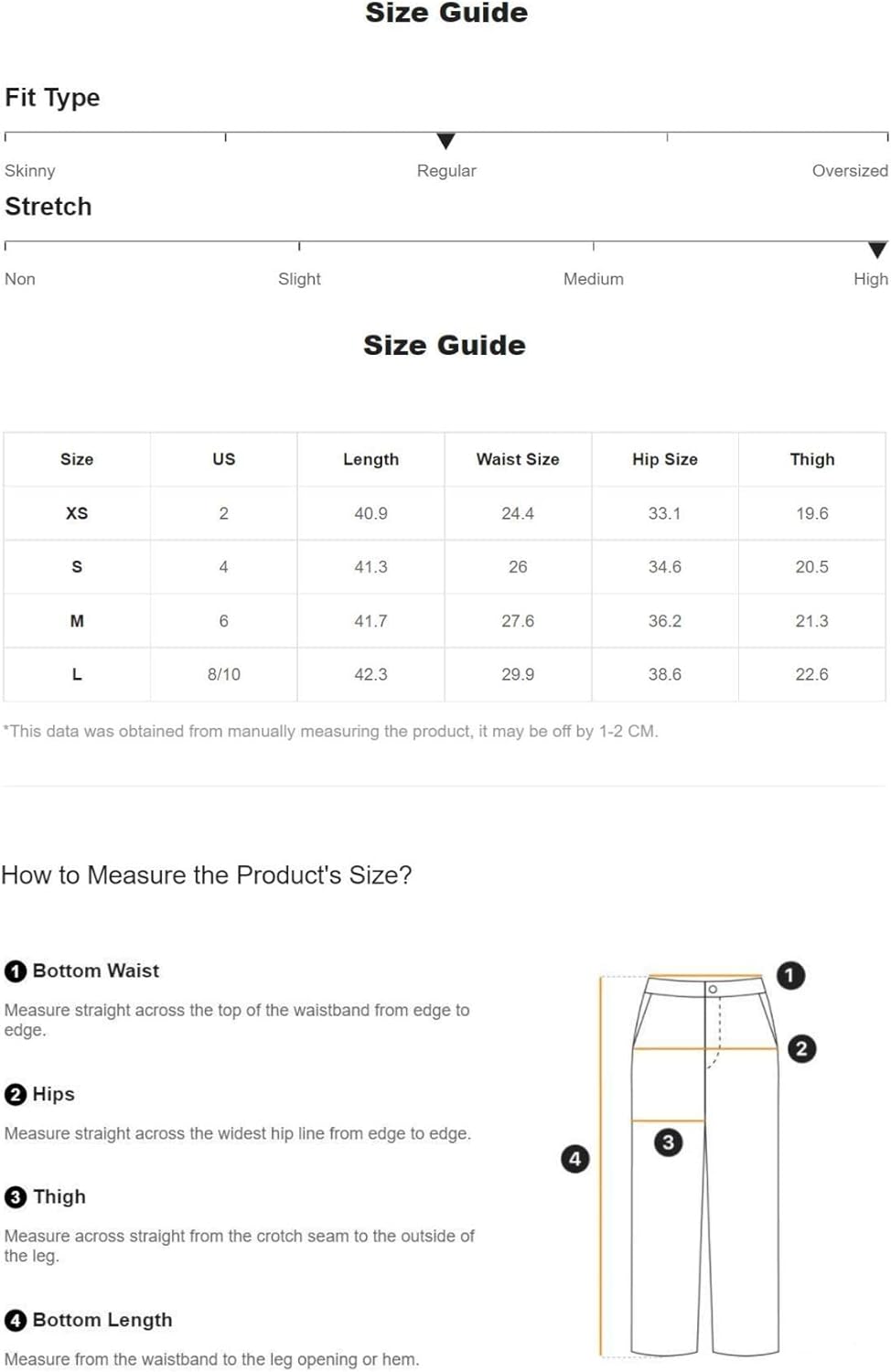Click diagram badge 3 on pants thigh

tap(668, 1142)
